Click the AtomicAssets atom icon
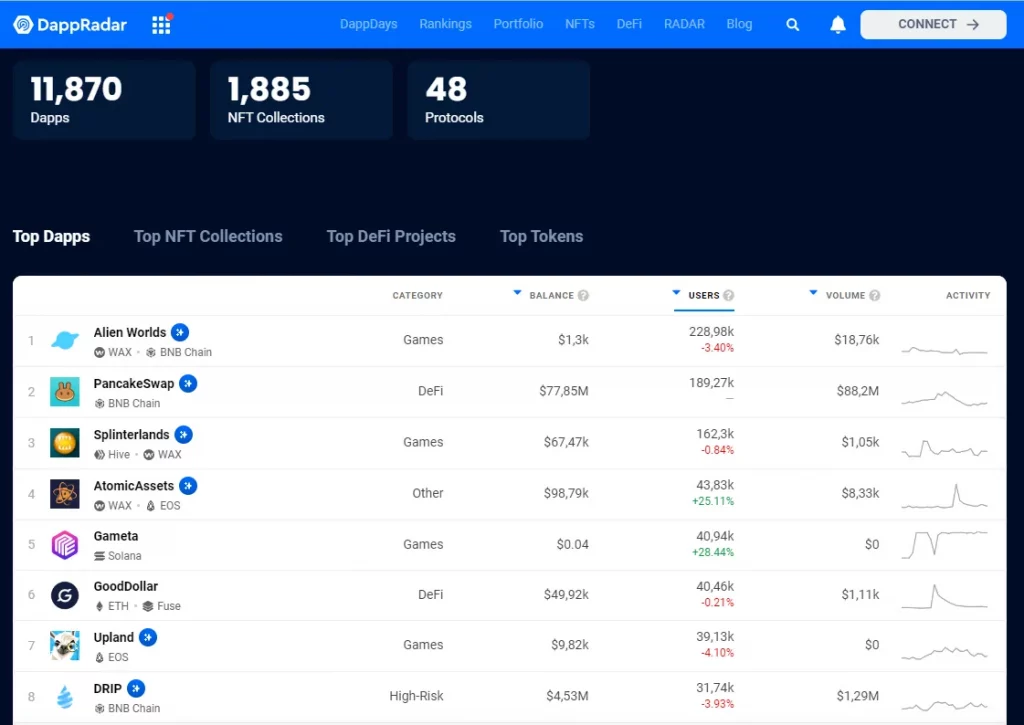 click(x=65, y=494)
